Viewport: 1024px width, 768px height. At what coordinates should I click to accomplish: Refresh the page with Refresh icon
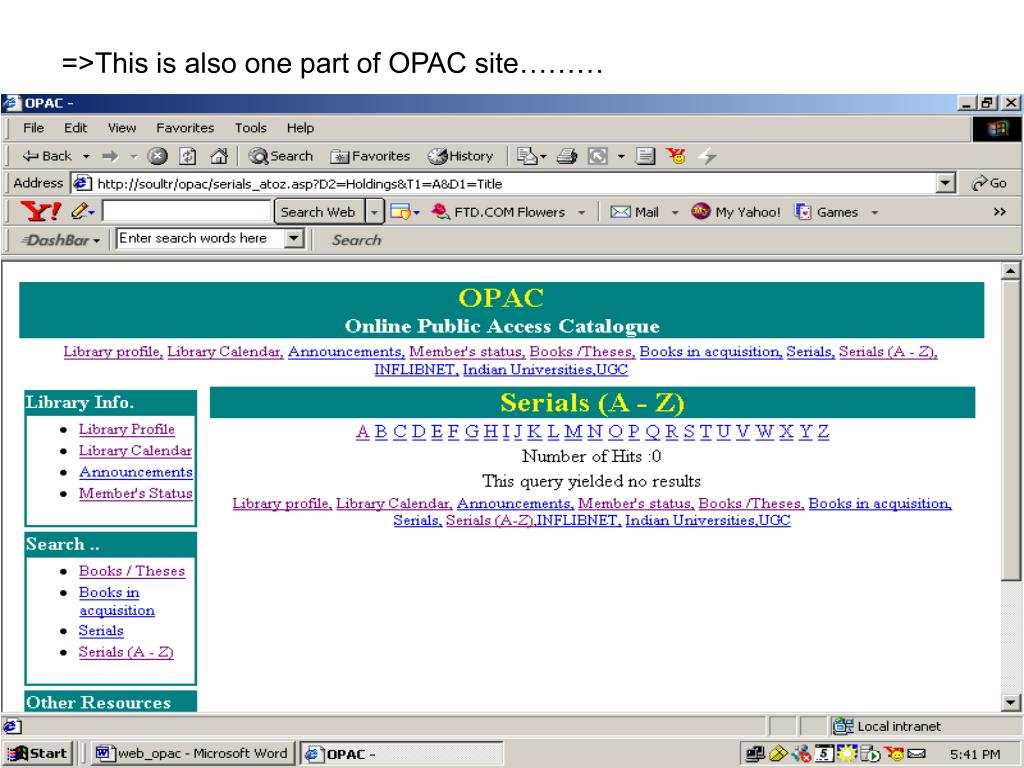point(188,156)
